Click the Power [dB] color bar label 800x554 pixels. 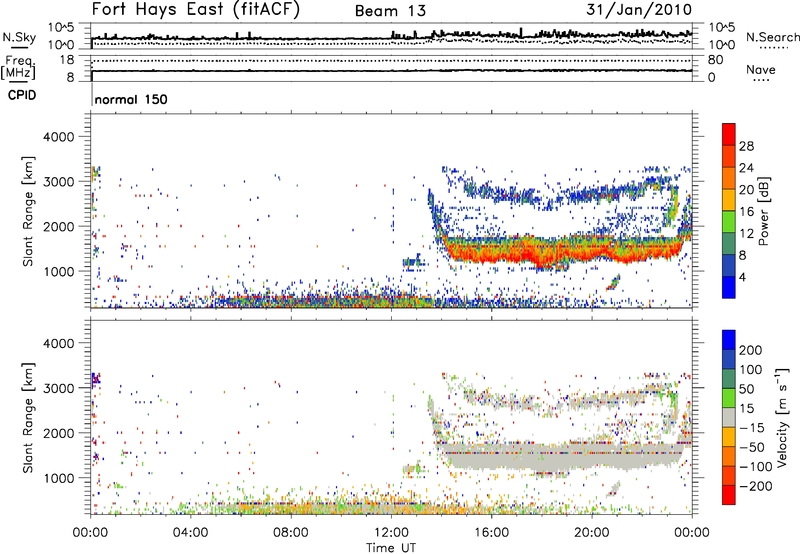pyautogui.click(x=763, y=211)
